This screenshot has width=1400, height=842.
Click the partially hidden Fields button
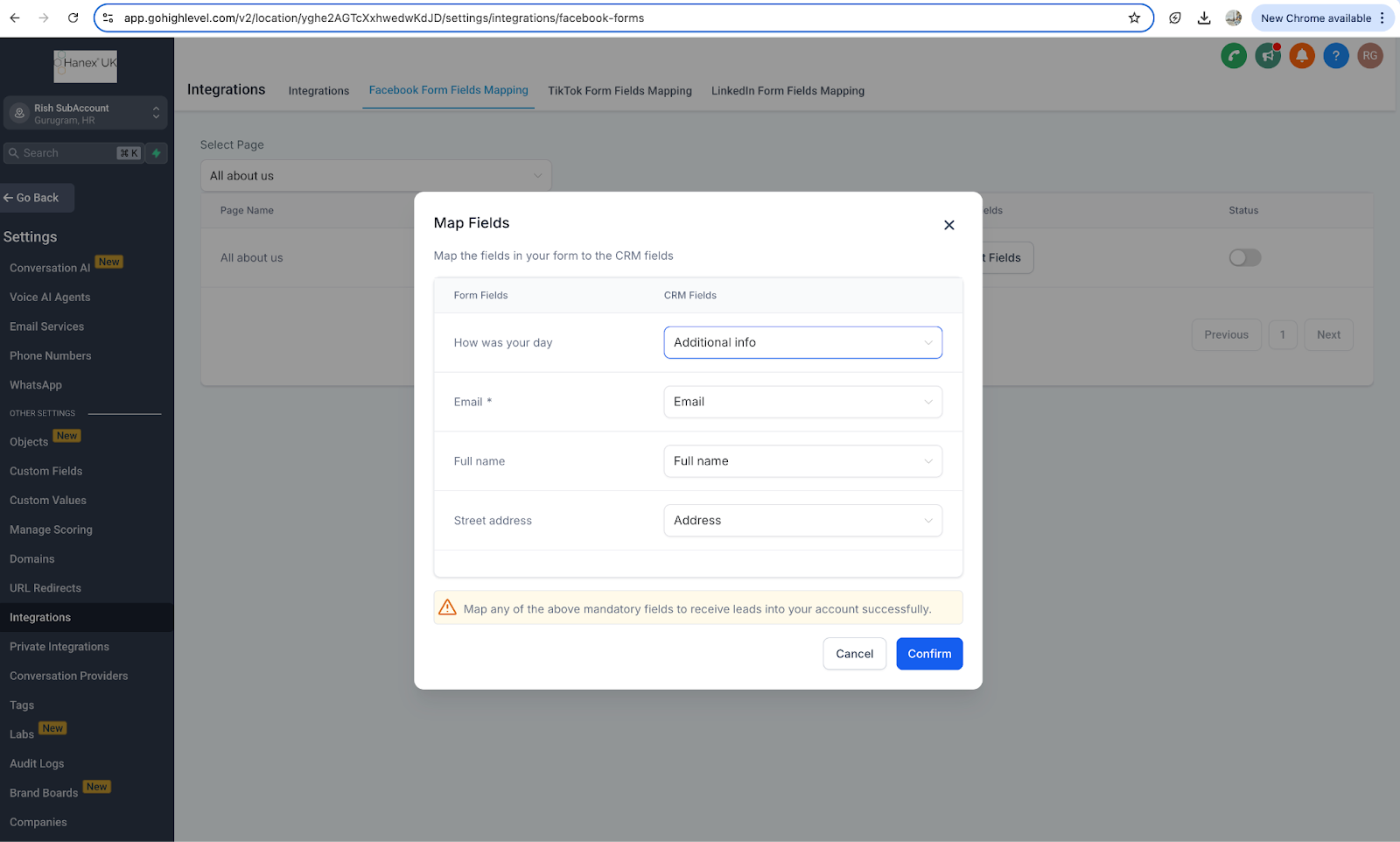[1008, 257]
